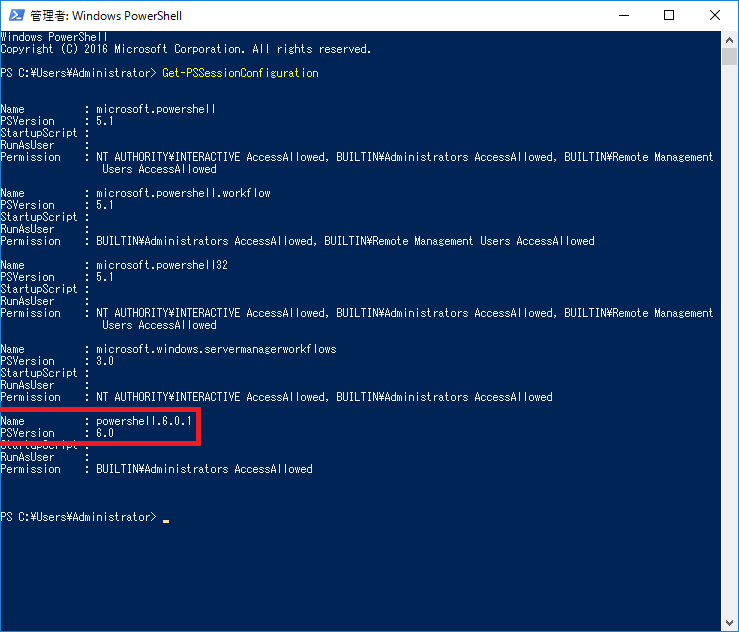Click the window title text
This screenshot has width=739, height=632.
(106, 16)
